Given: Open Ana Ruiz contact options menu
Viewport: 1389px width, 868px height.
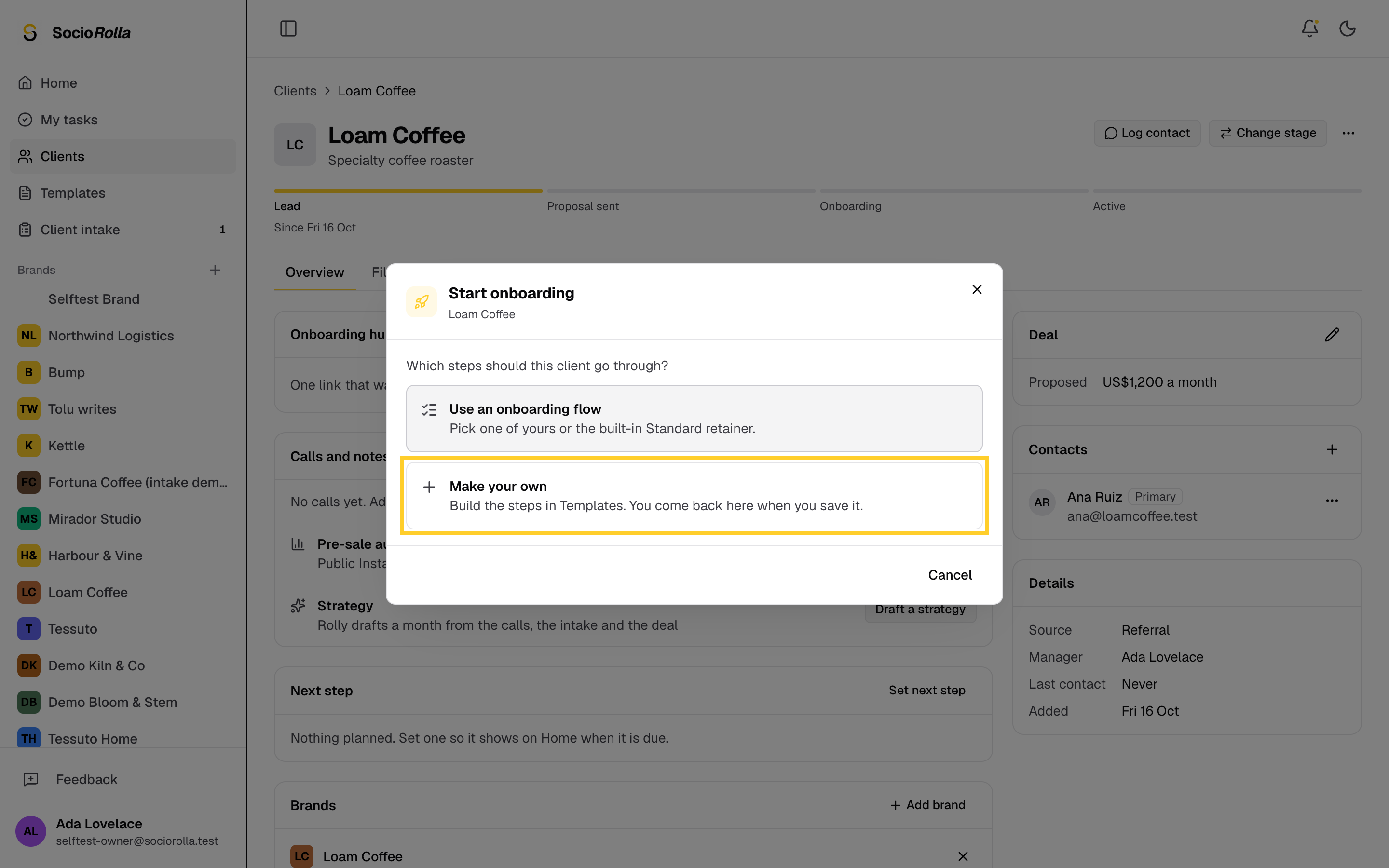Looking at the screenshot, I should click(1332, 501).
